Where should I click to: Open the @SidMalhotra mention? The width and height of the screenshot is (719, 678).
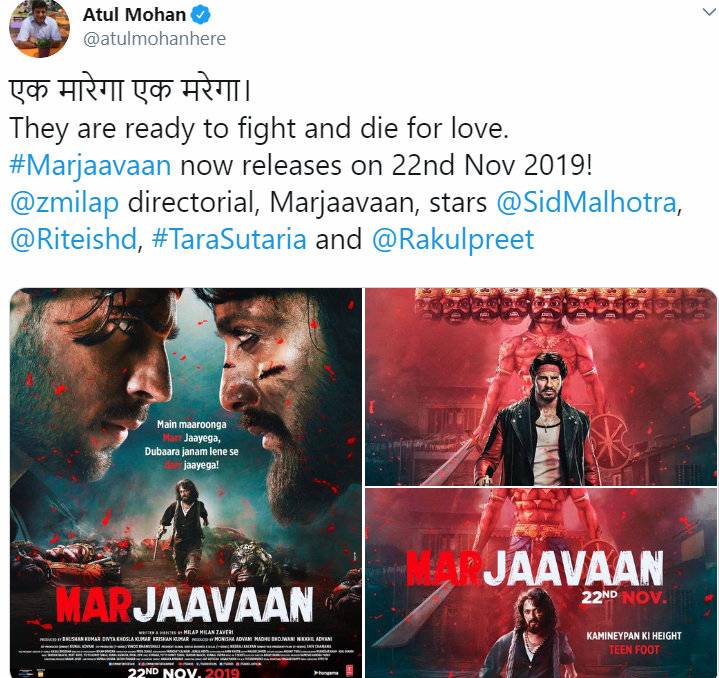click(x=586, y=202)
